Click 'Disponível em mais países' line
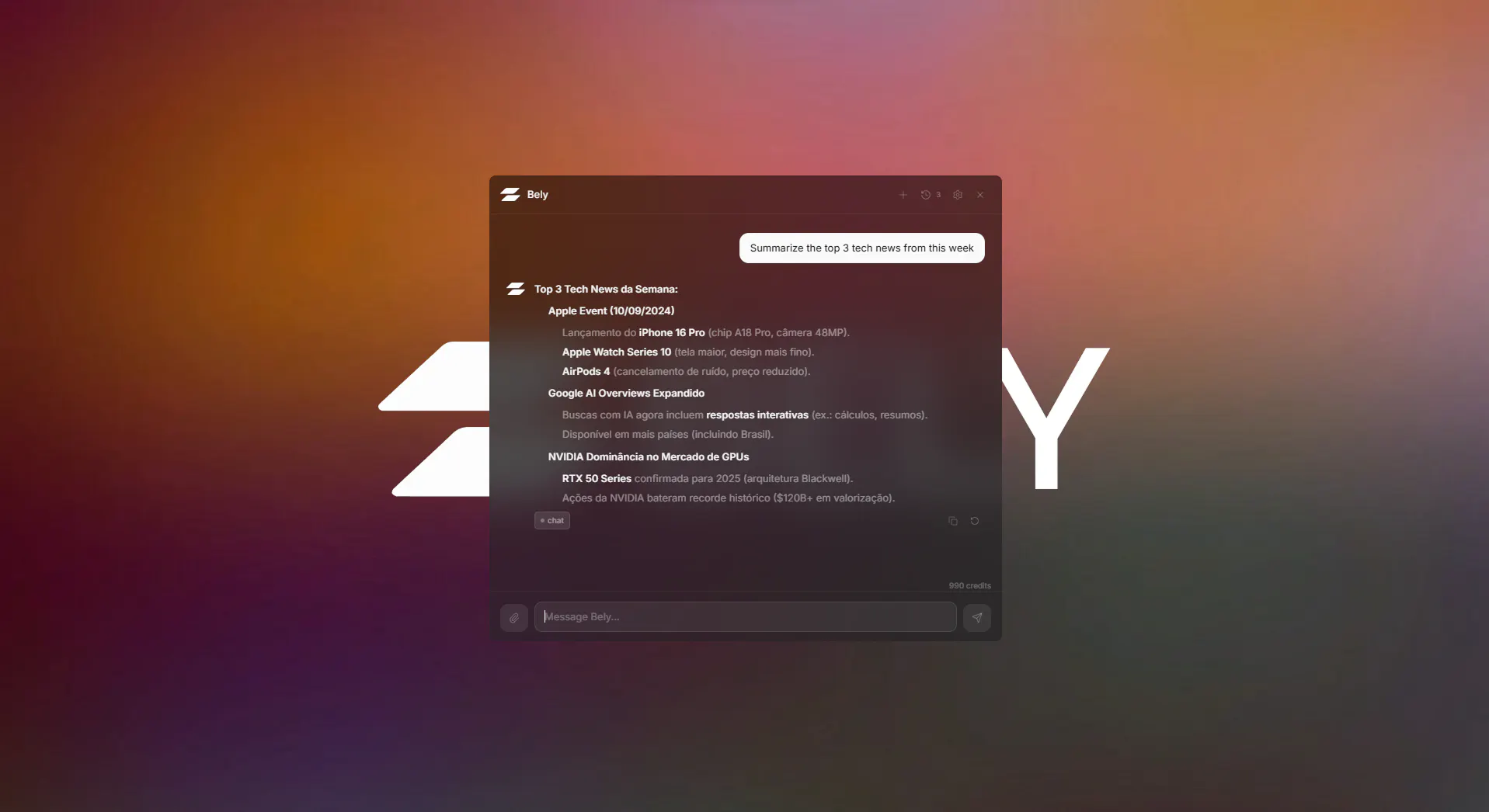The height and width of the screenshot is (812, 1489). (668, 434)
